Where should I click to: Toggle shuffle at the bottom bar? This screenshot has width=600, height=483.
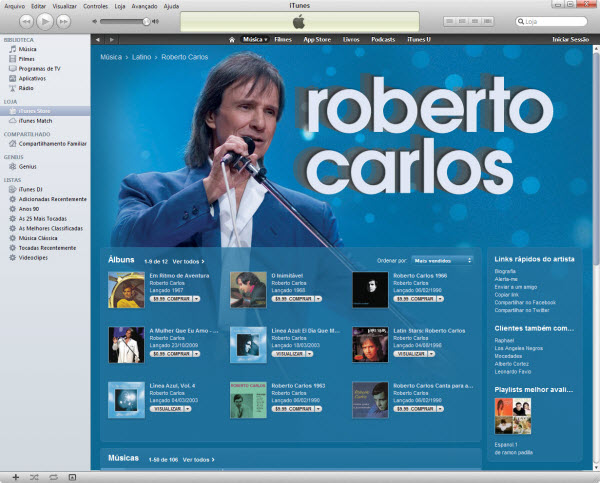coord(34,477)
